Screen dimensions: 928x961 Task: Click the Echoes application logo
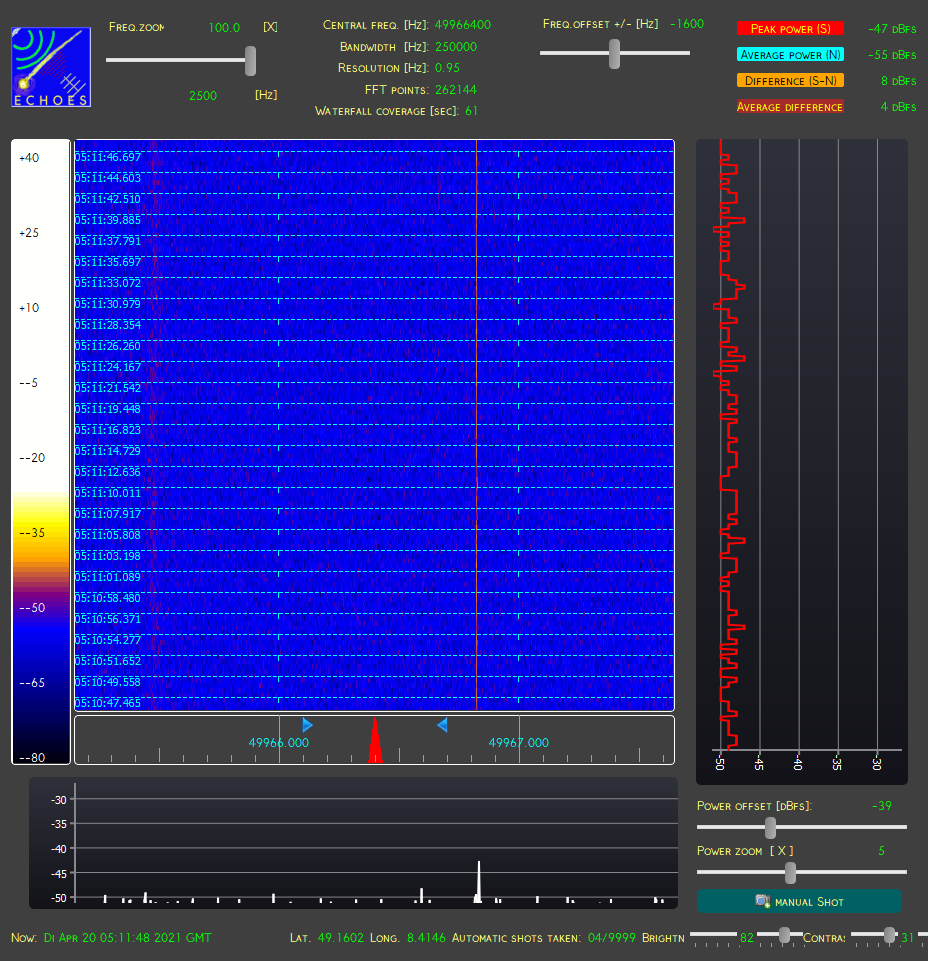(51, 67)
